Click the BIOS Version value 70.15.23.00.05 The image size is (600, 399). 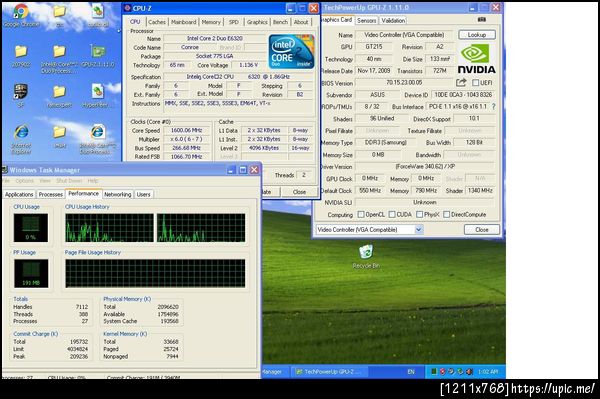click(x=404, y=83)
